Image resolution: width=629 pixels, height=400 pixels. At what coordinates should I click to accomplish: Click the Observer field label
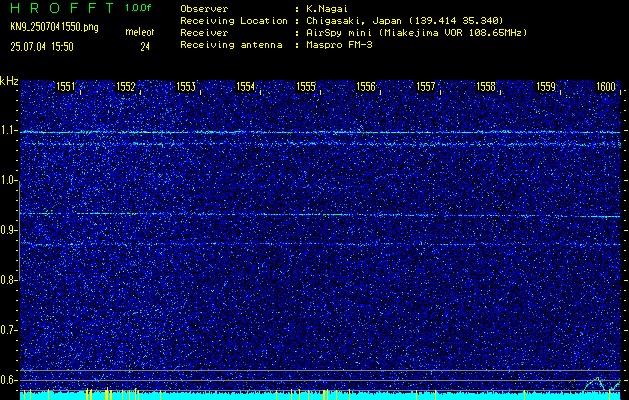[x=204, y=8]
